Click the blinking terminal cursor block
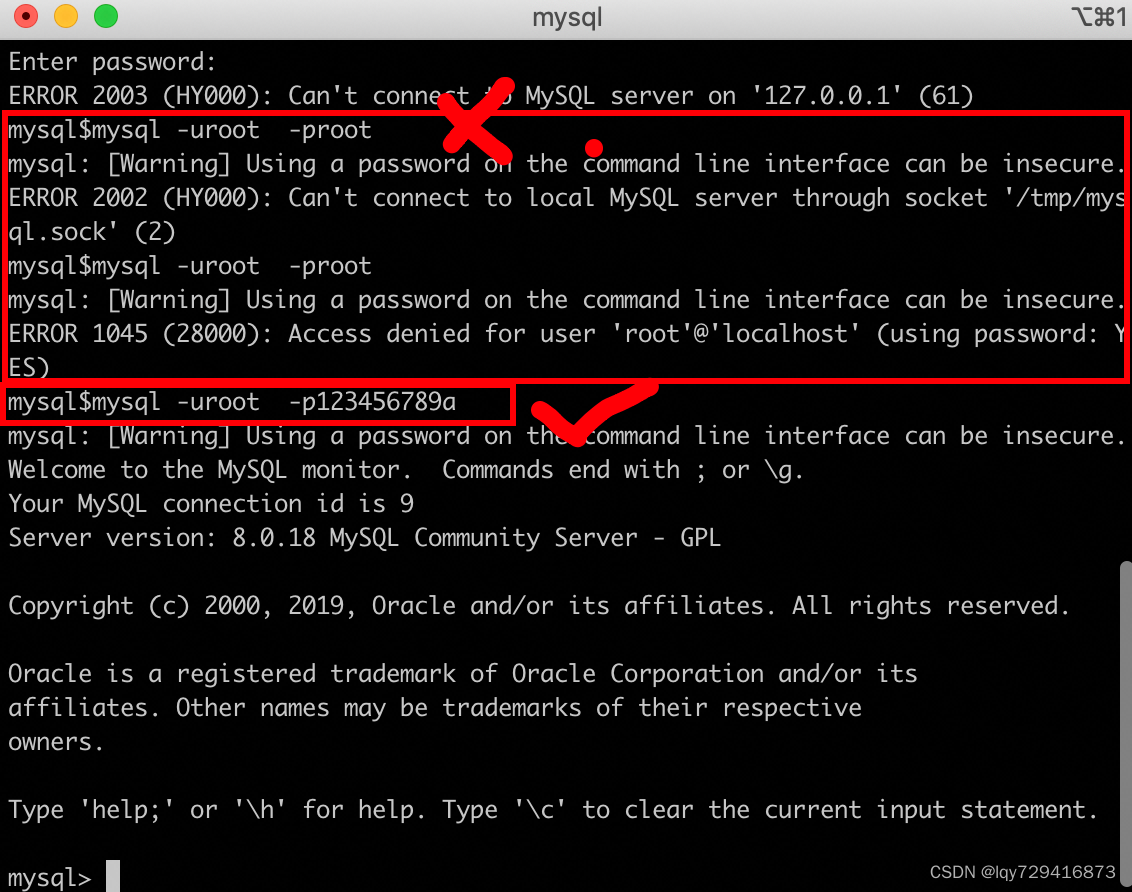Image resolution: width=1132 pixels, height=892 pixels. tap(114, 876)
